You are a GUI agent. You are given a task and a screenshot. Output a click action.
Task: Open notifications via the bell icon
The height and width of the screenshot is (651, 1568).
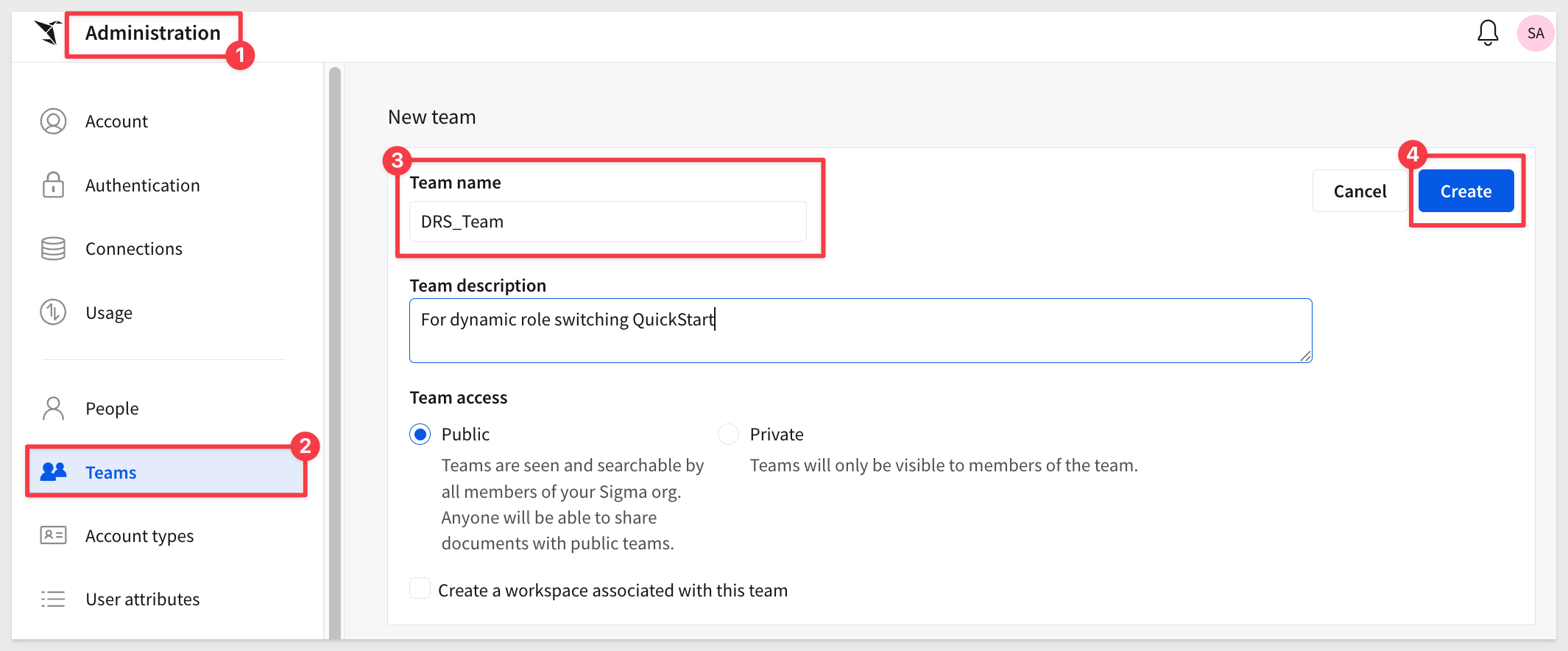pos(1488,33)
